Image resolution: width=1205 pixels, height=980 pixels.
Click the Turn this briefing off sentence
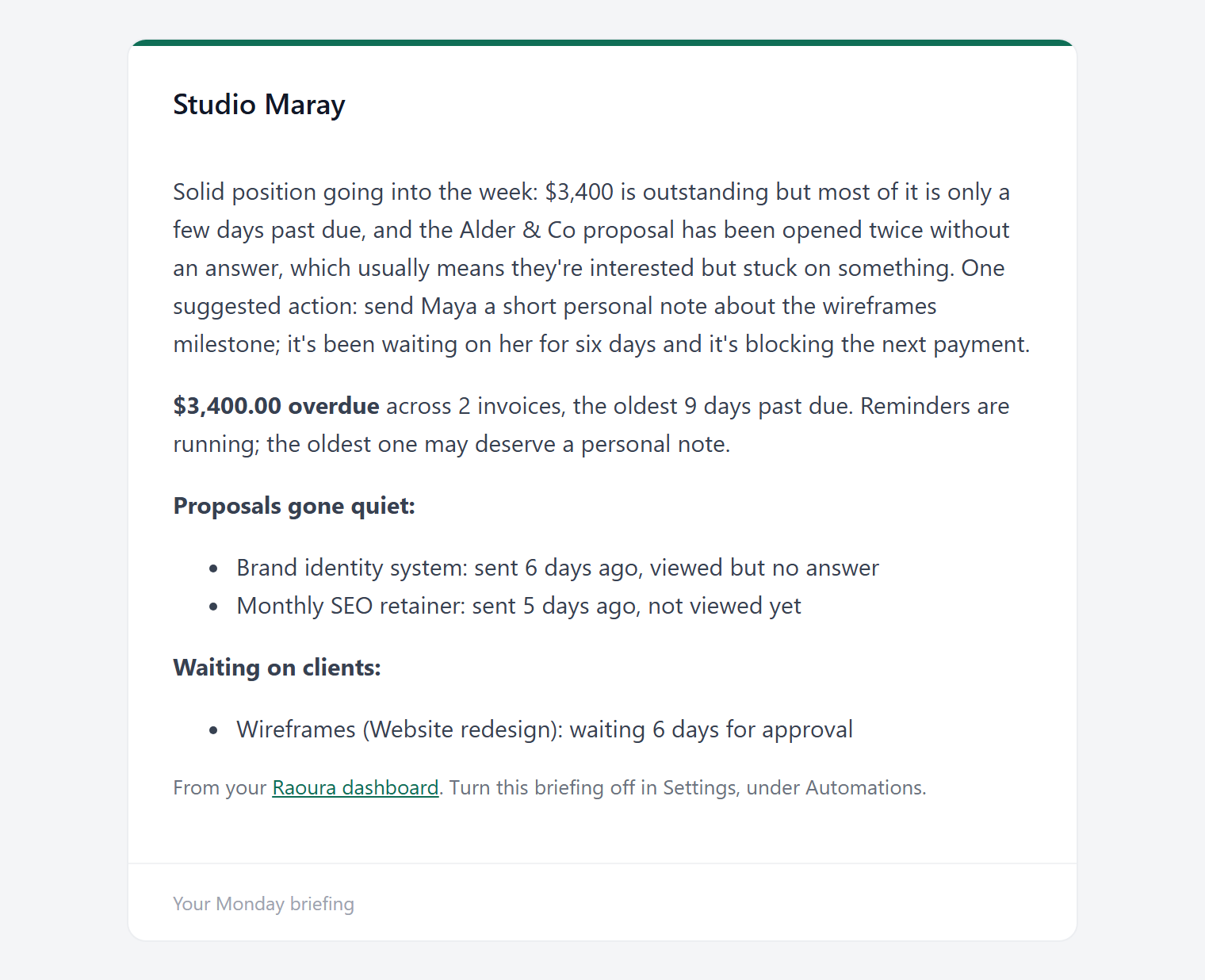[x=687, y=787]
